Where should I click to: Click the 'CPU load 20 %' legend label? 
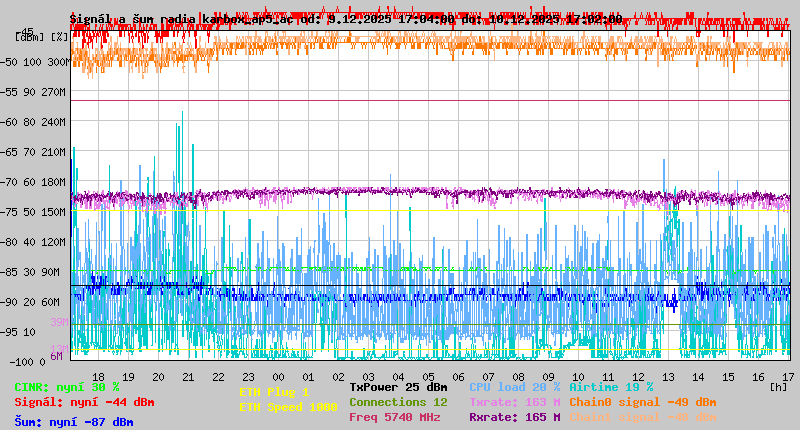click(515, 388)
